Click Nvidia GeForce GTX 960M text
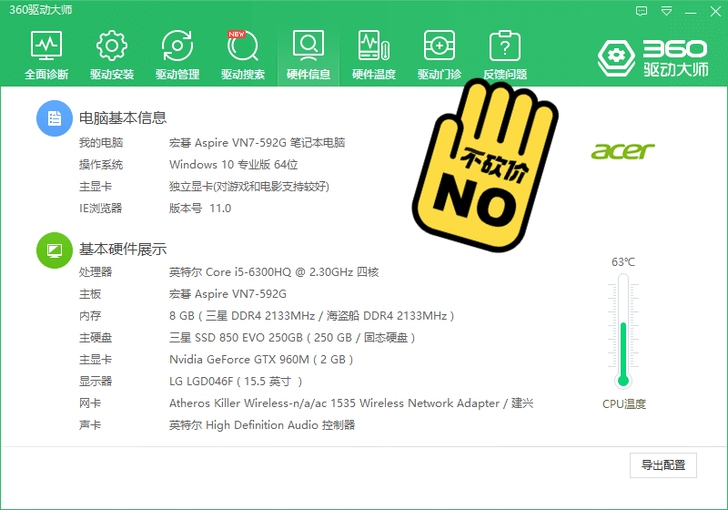728x510 pixels. point(261,360)
